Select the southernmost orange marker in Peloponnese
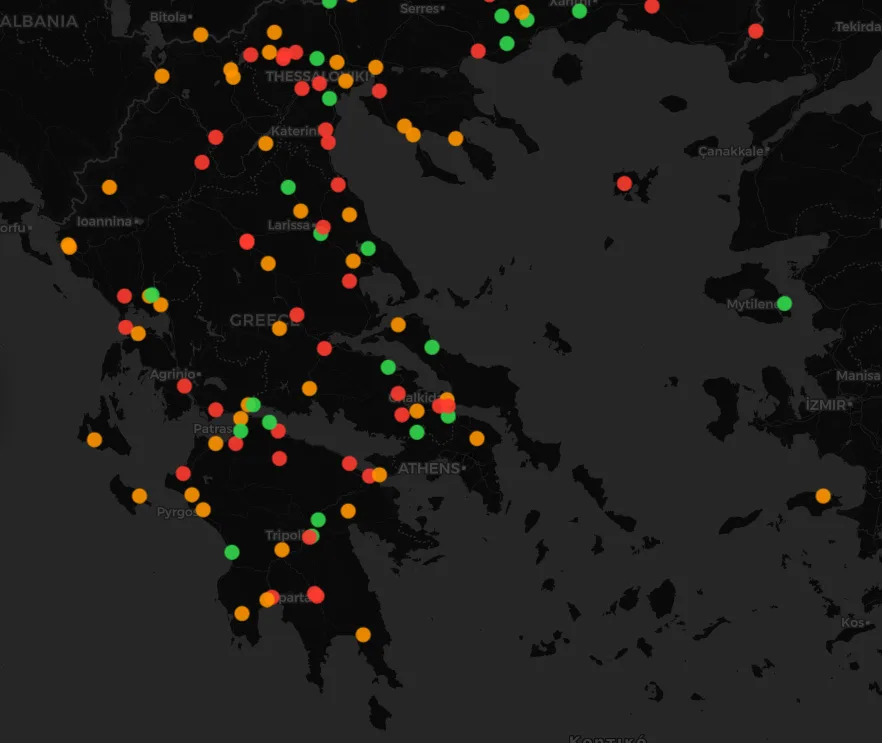This screenshot has height=743, width=882. (363, 634)
